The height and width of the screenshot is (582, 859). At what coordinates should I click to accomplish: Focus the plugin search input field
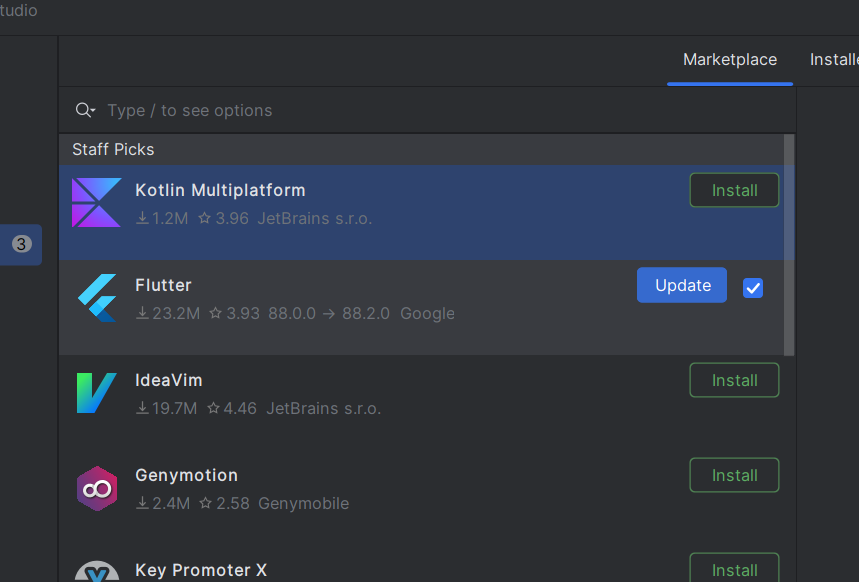pyautogui.click(x=400, y=110)
